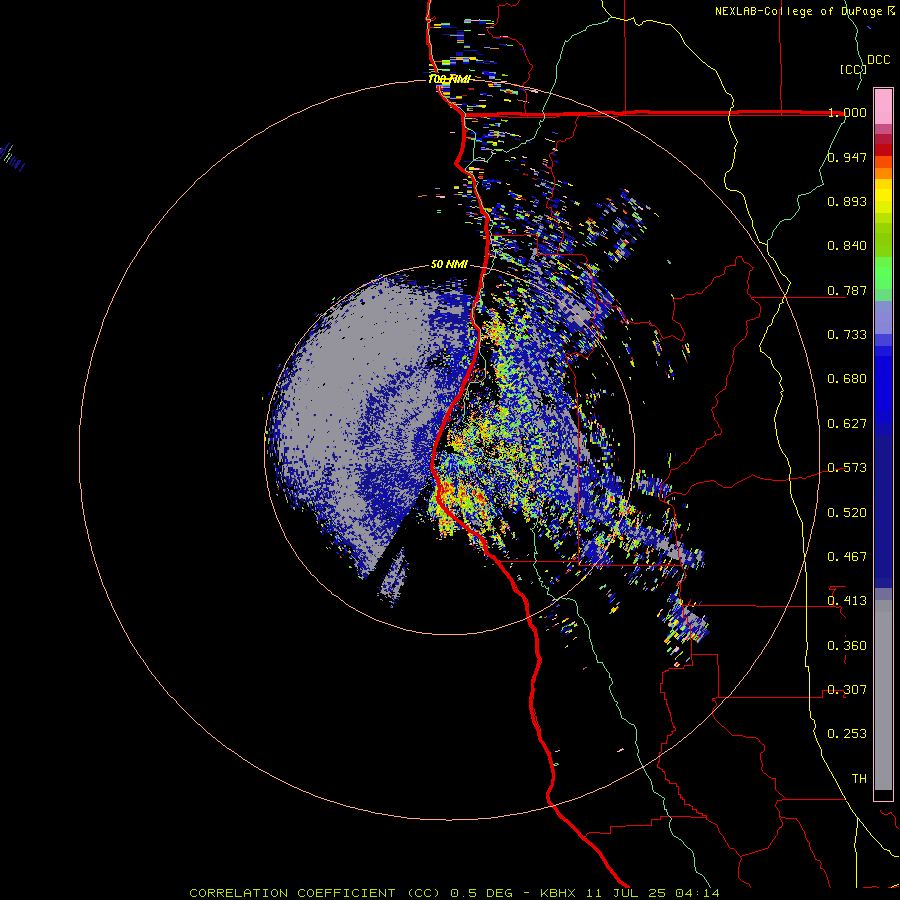The image size is (900, 900).
Task: Click the 0.893 scale value
Action: point(847,201)
